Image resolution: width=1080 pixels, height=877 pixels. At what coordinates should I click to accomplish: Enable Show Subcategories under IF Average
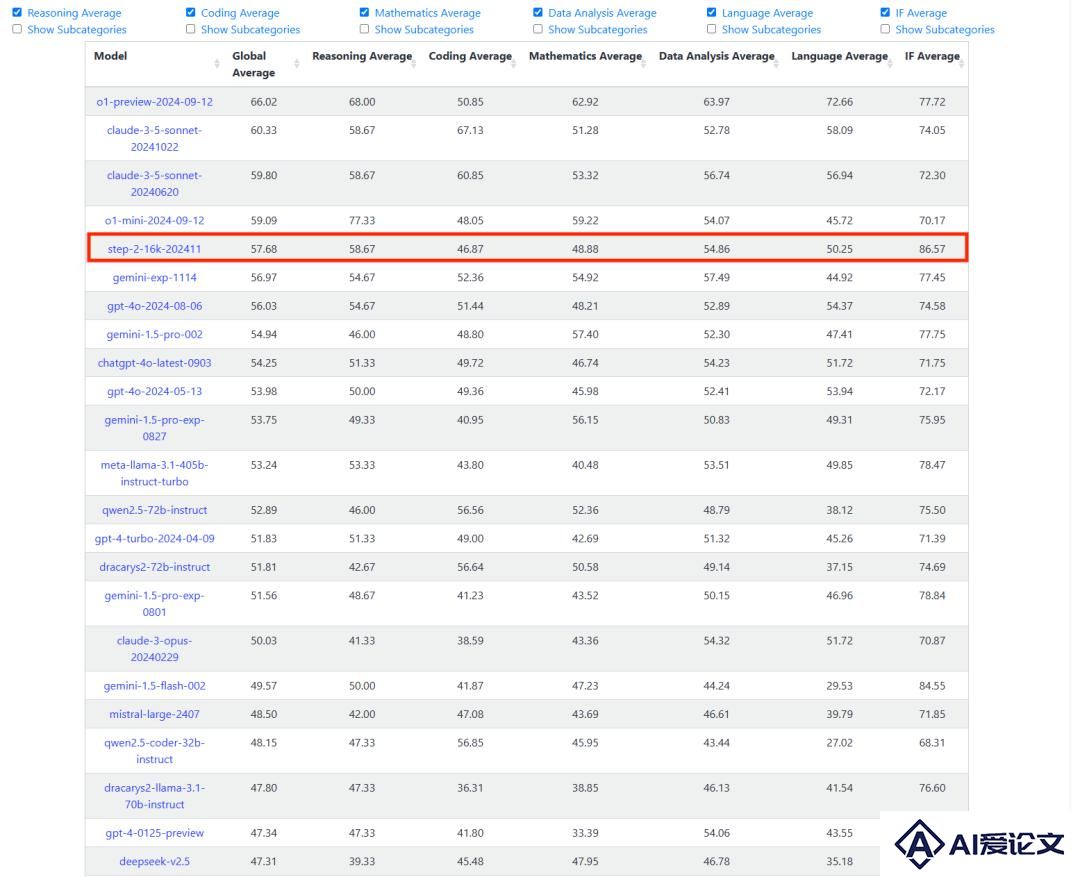click(885, 29)
